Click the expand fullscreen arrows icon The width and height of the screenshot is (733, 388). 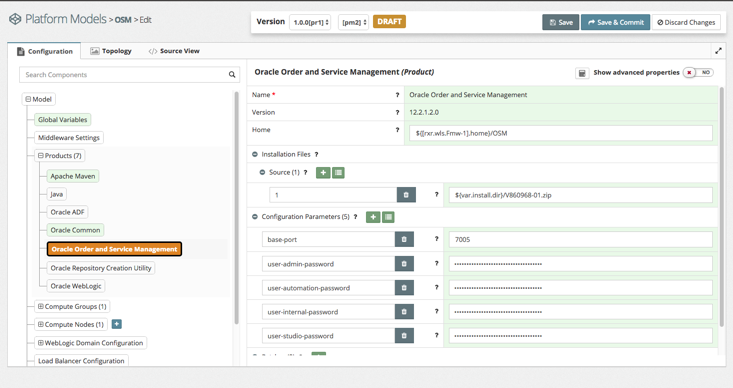718,51
